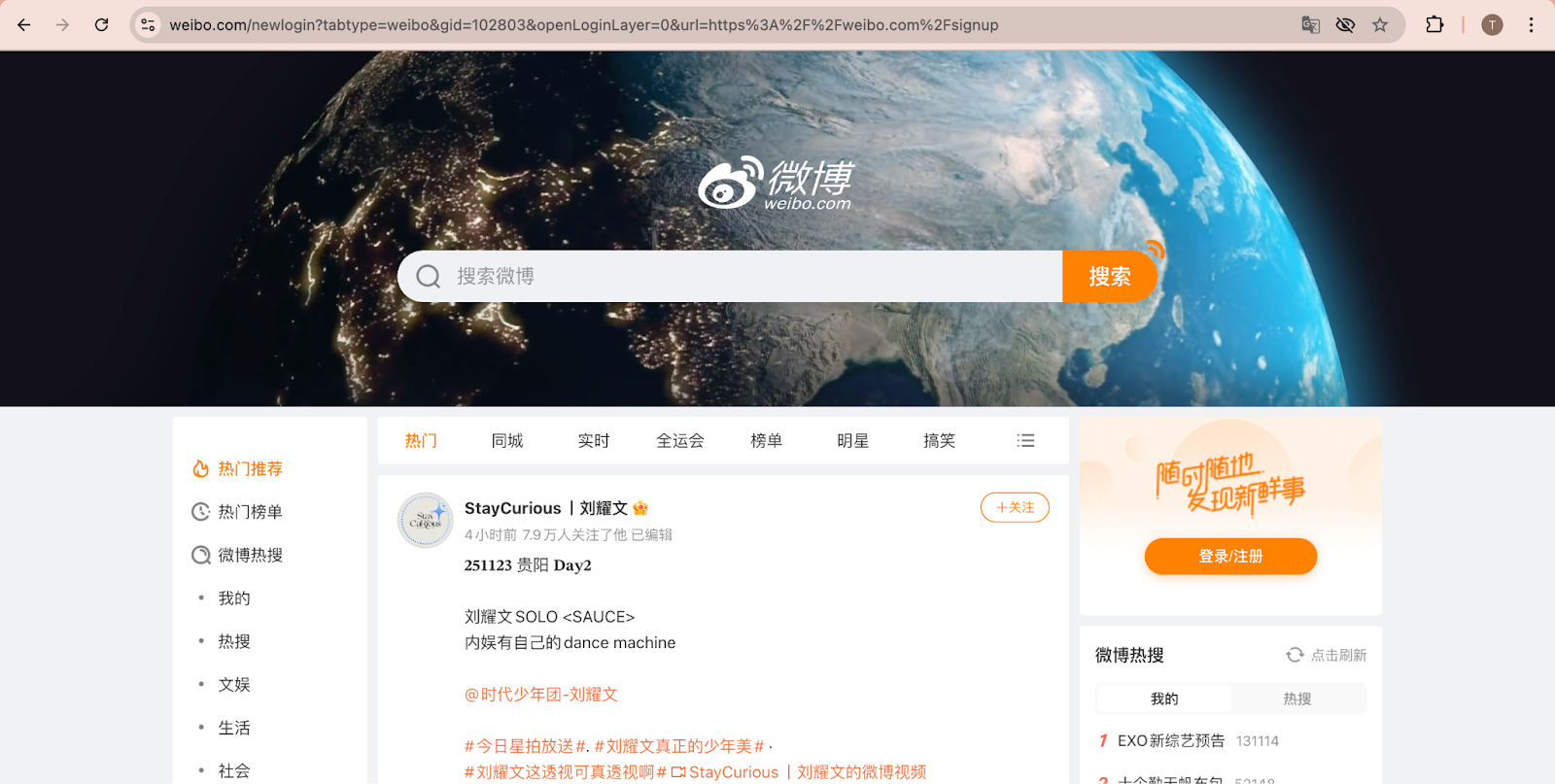Select 热搜 in the sidebar

(234, 641)
